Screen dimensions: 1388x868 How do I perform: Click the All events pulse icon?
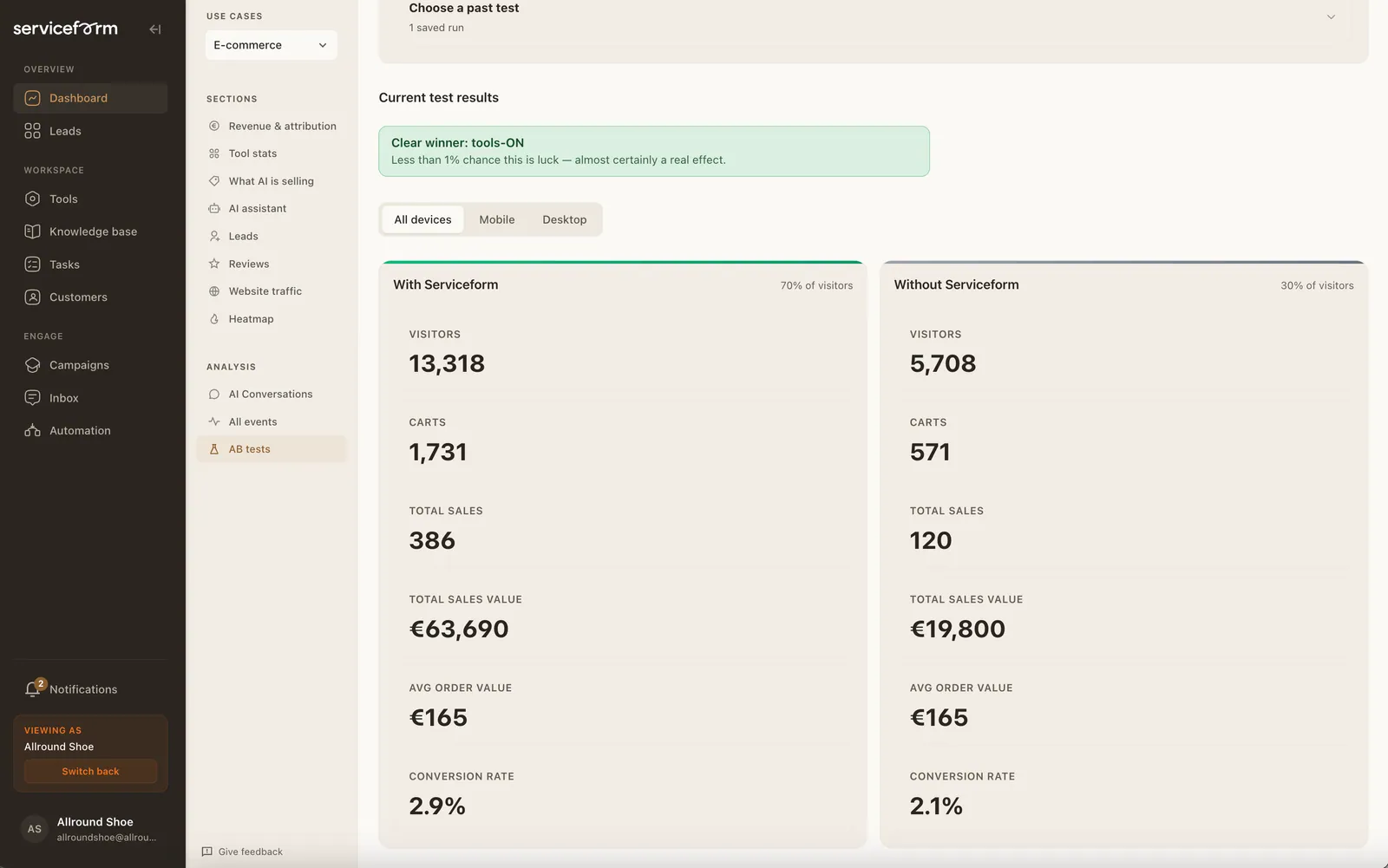tap(214, 421)
